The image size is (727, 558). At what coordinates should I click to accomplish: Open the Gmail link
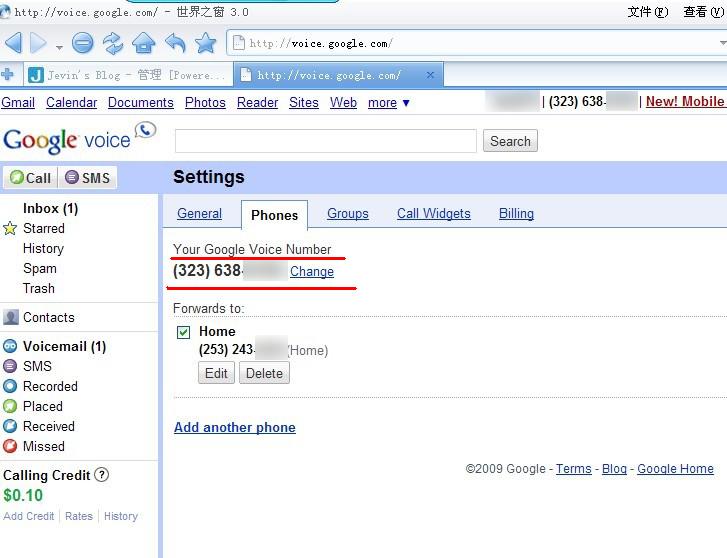pos(18,103)
